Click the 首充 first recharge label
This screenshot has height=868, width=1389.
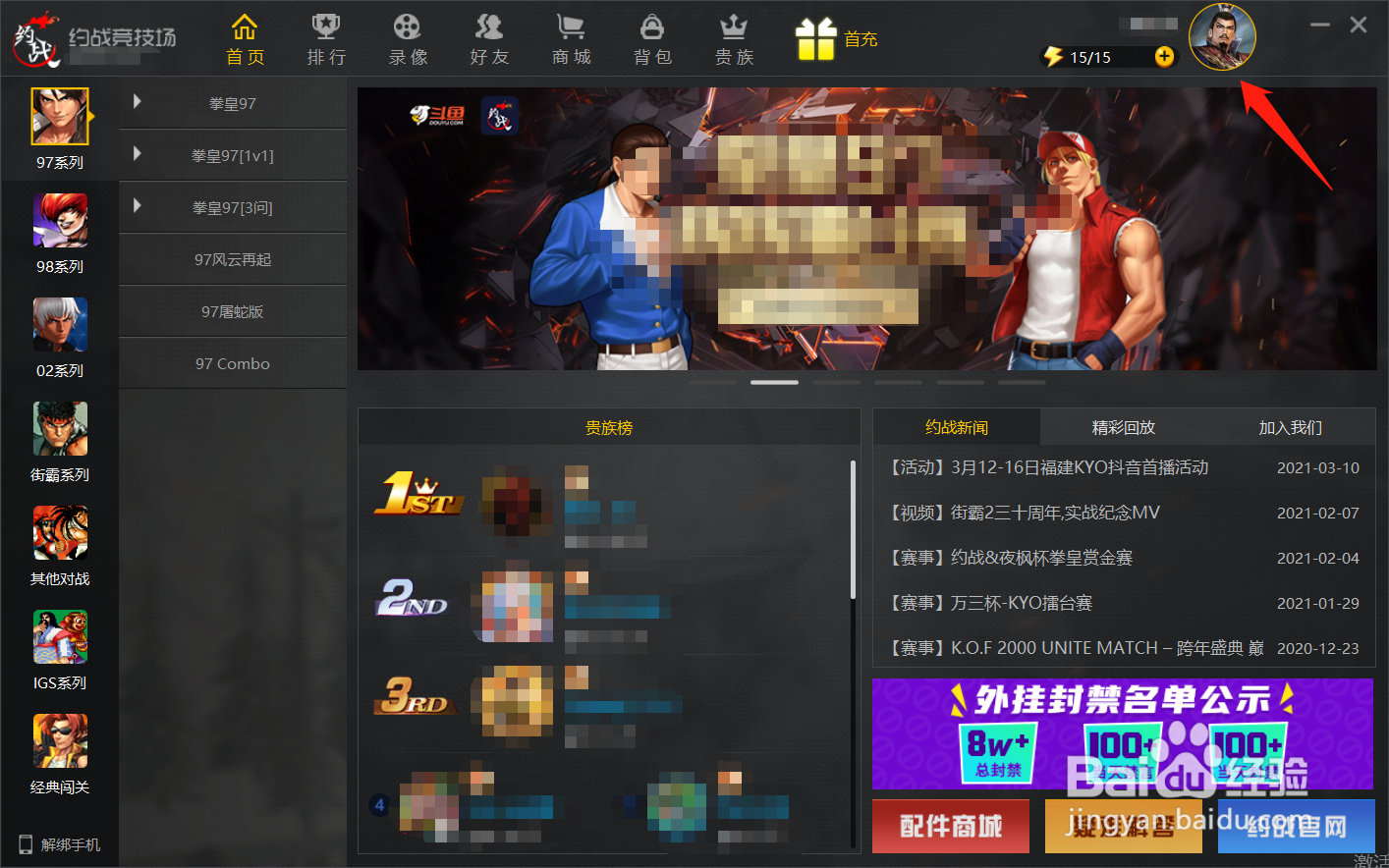pyautogui.click(x=861, y=39)
